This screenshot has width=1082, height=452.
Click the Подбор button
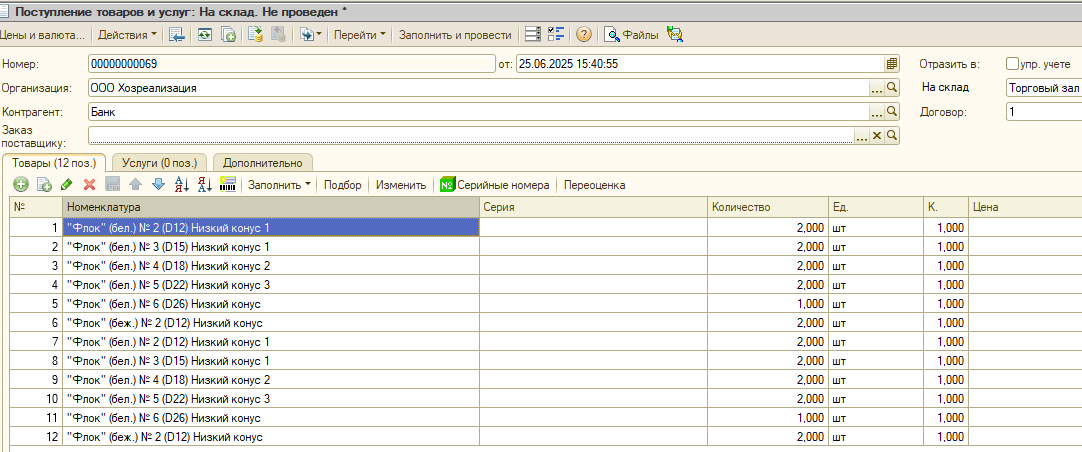[343, 185]
